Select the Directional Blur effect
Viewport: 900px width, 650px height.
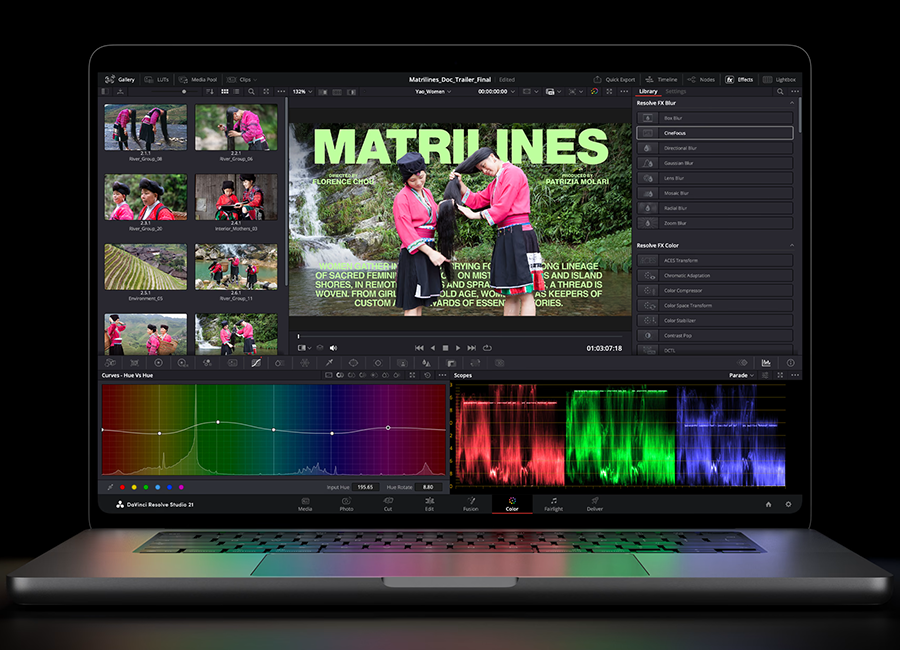tap(715, 148)
